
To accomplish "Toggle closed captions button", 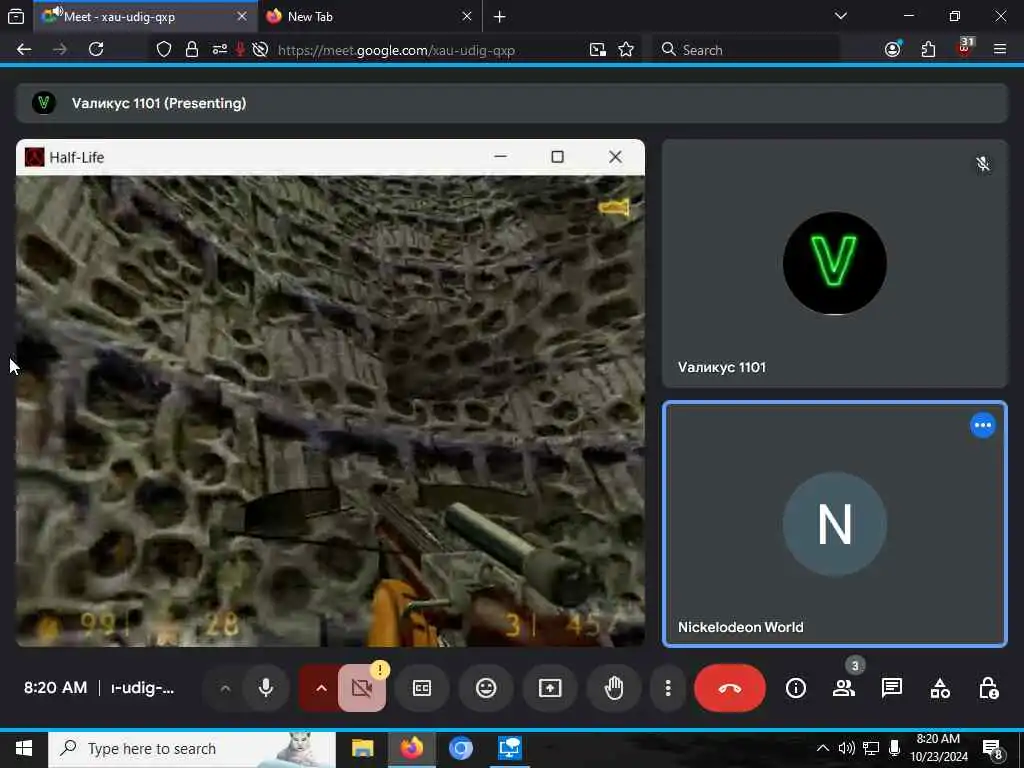I will tap(422, 688).
